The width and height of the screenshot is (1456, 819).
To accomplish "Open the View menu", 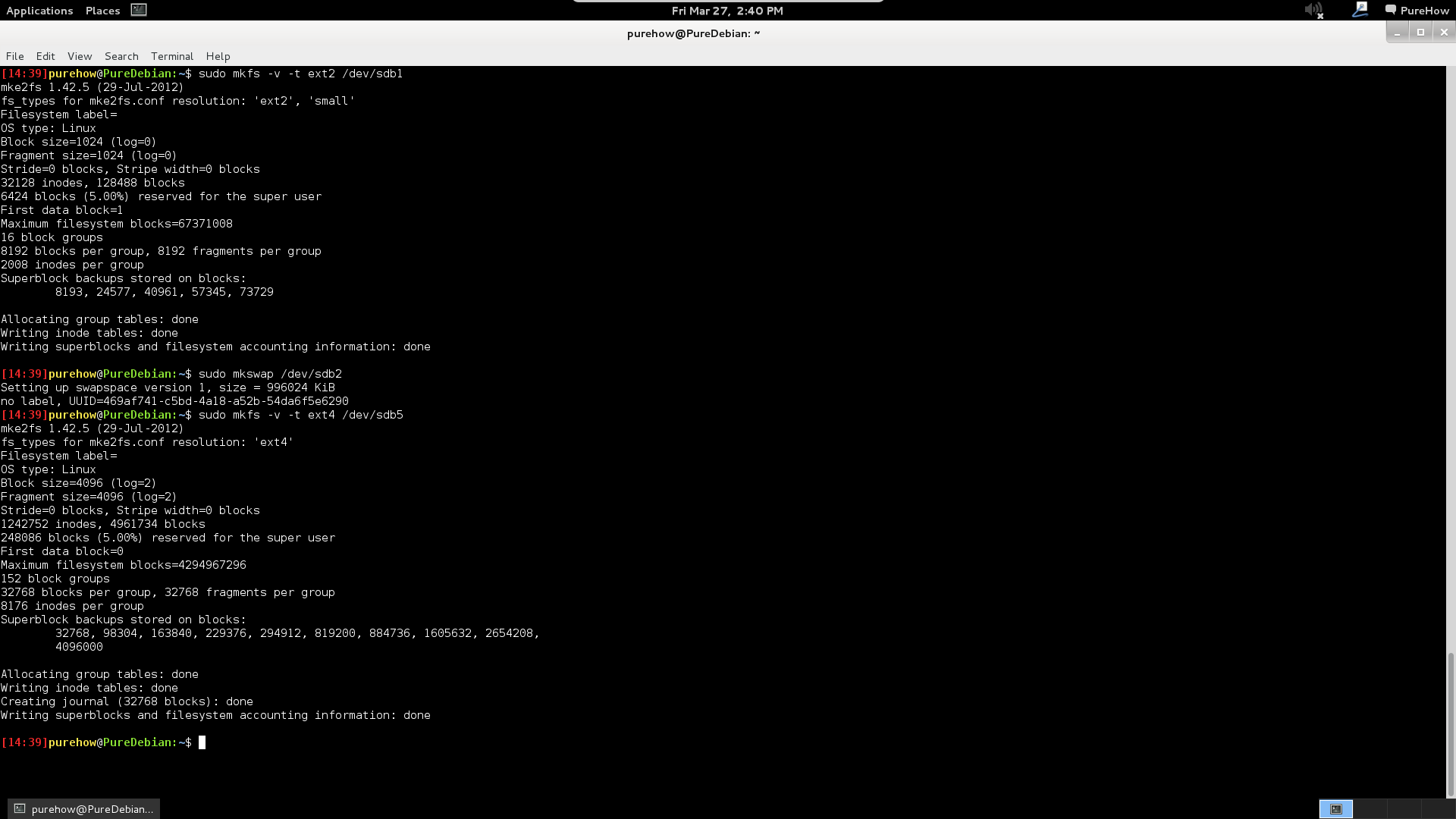I will click(x=80, y=56).
